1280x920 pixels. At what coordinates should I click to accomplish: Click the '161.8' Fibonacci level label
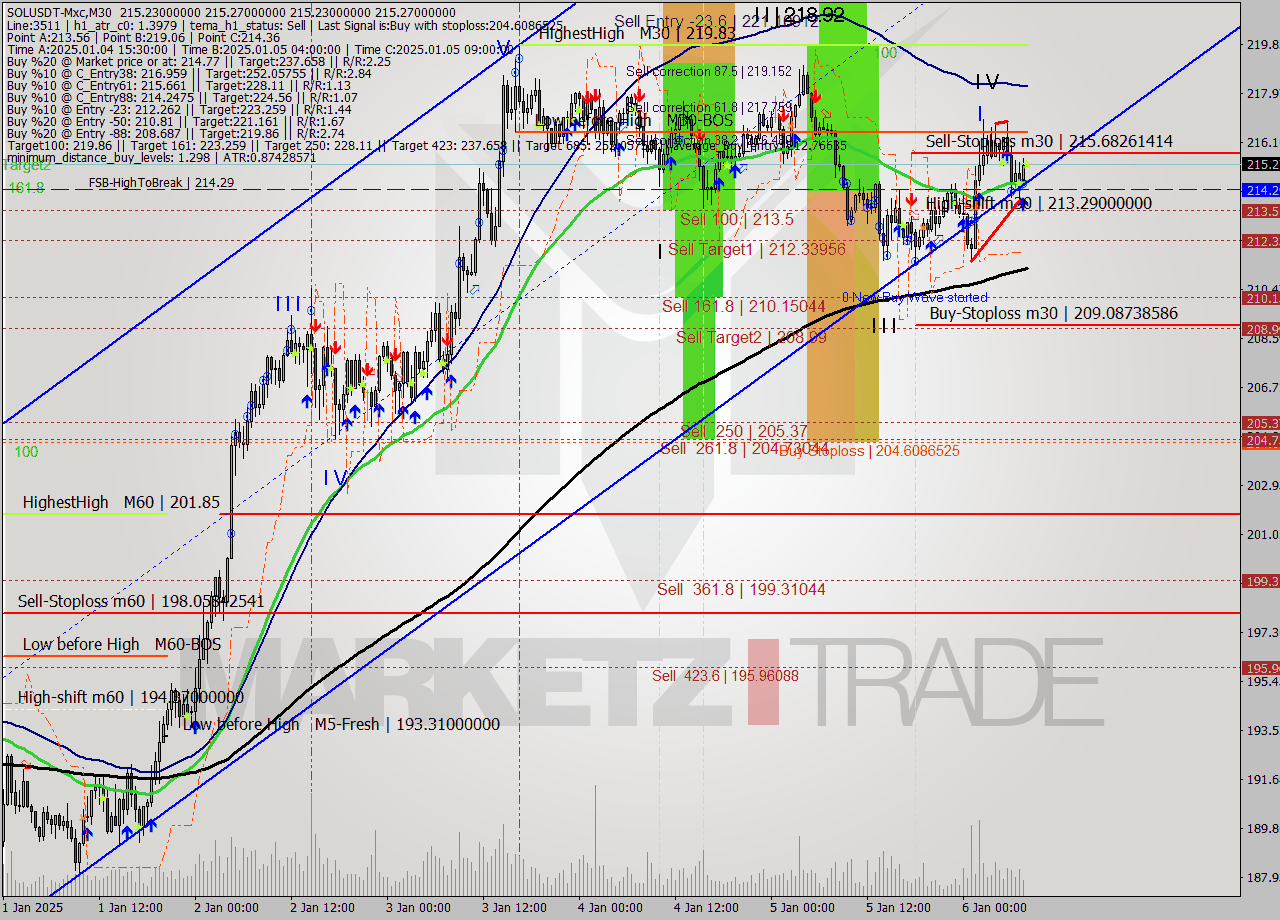[x=25, y=187]
